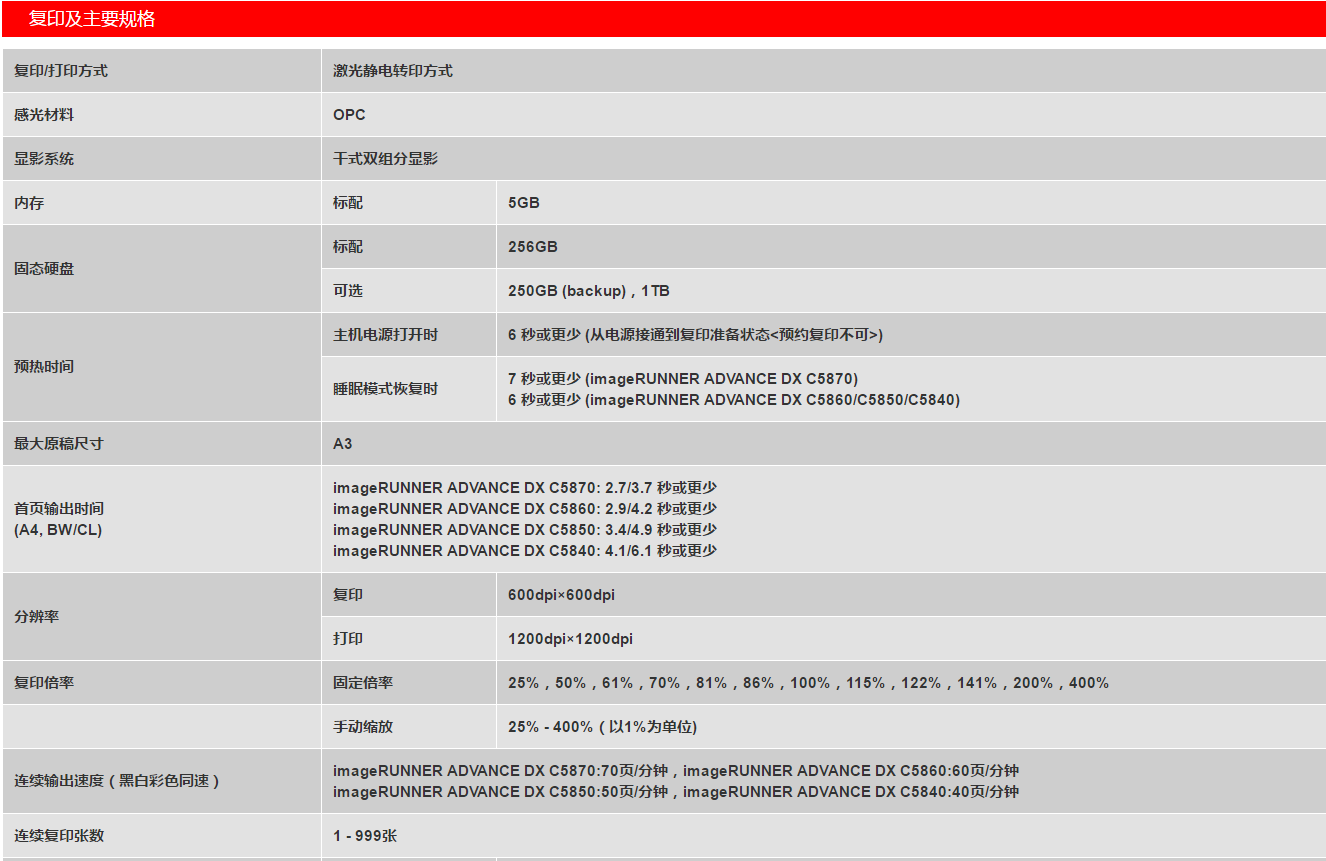Click the 预热时间 row label
This screenshot has height=861, width=1326.
coord(44,367)
